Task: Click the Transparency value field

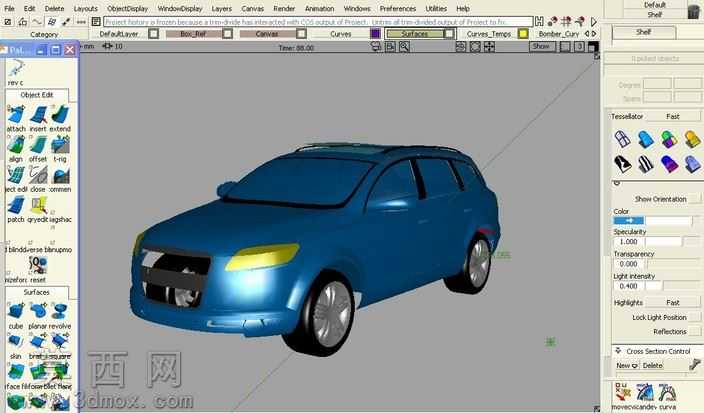Action: click(629, 264)
